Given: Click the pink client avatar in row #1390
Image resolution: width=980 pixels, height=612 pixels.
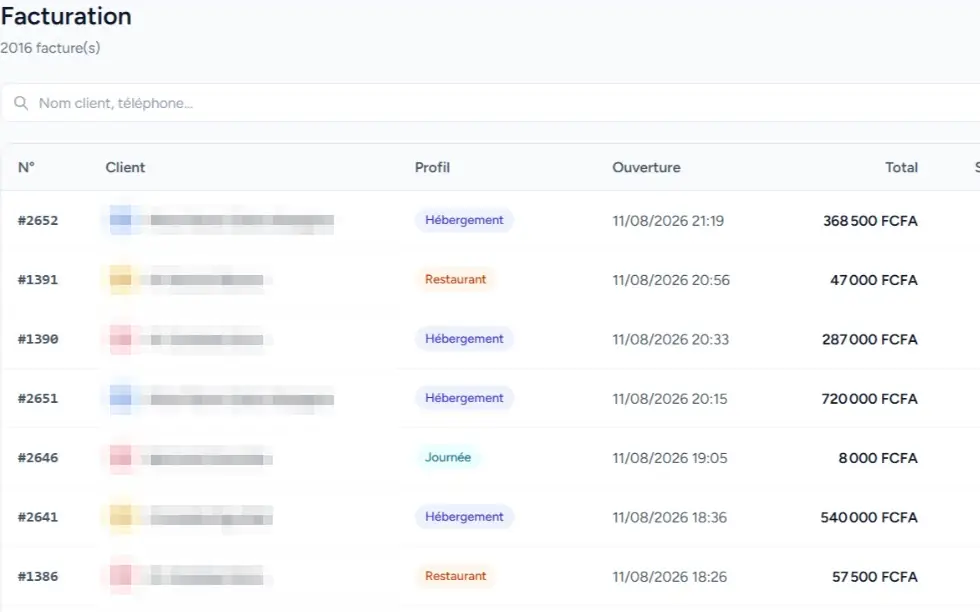Looking at the screenshot, I should pos(120,339).
